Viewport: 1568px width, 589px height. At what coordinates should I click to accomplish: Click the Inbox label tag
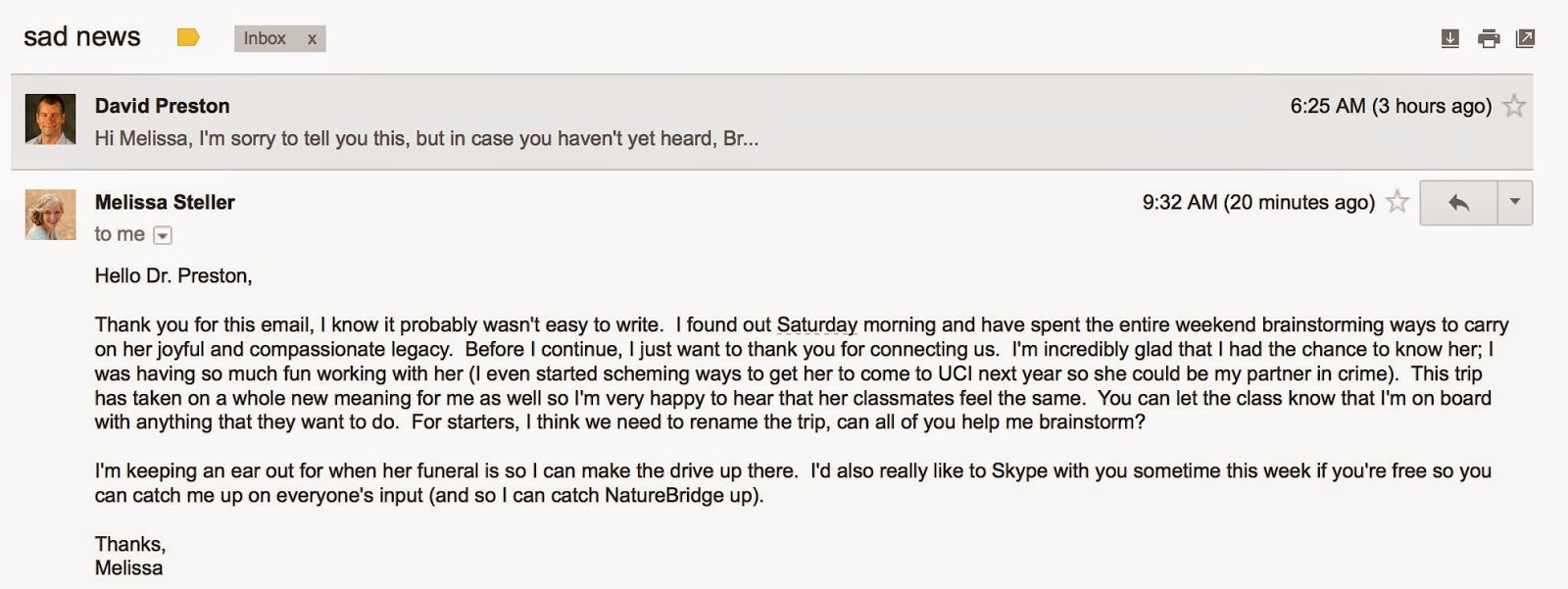(x=265, y=38)
